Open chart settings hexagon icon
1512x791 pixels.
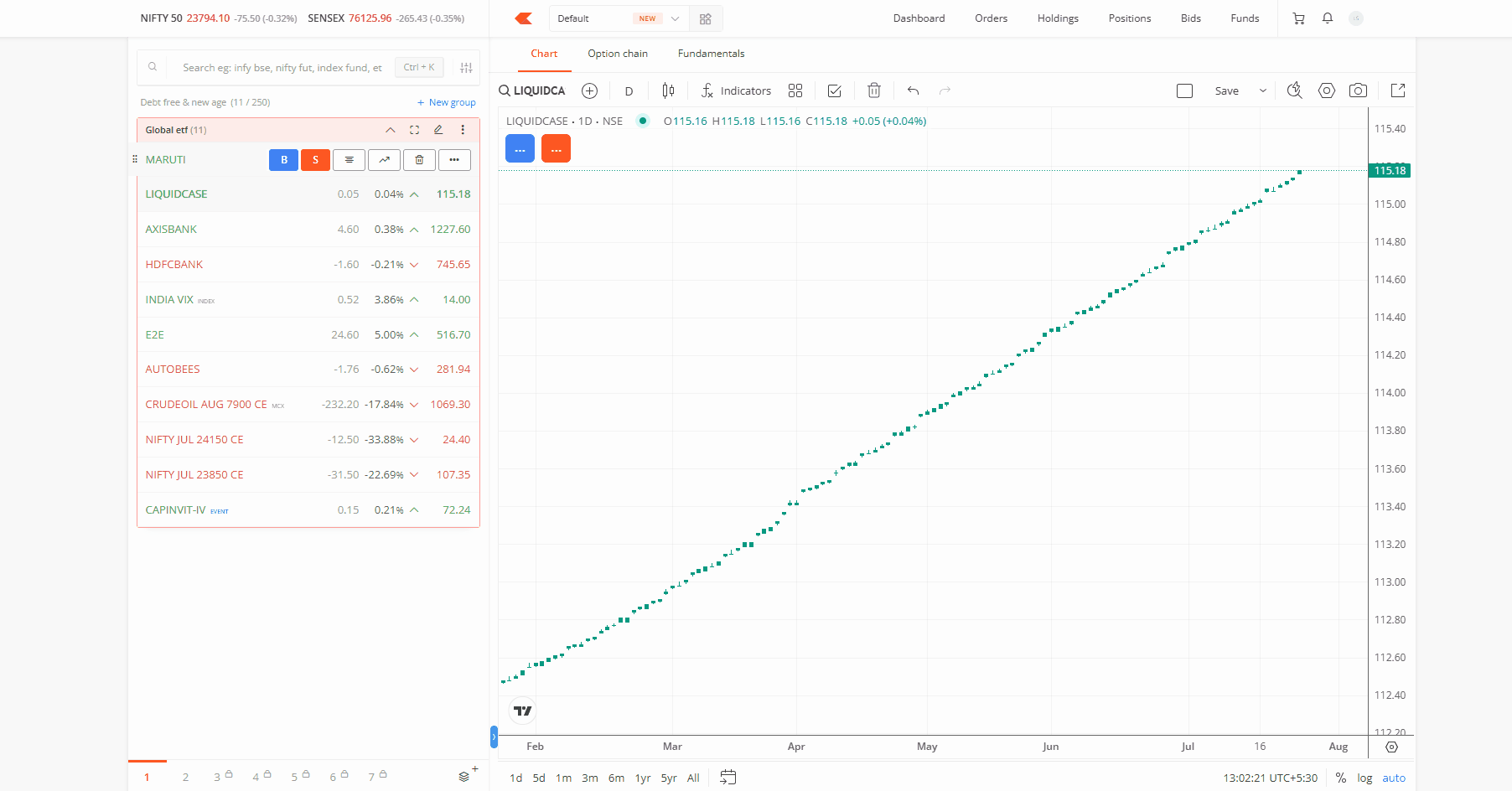pyautogui.click(x=1327, y=90)
